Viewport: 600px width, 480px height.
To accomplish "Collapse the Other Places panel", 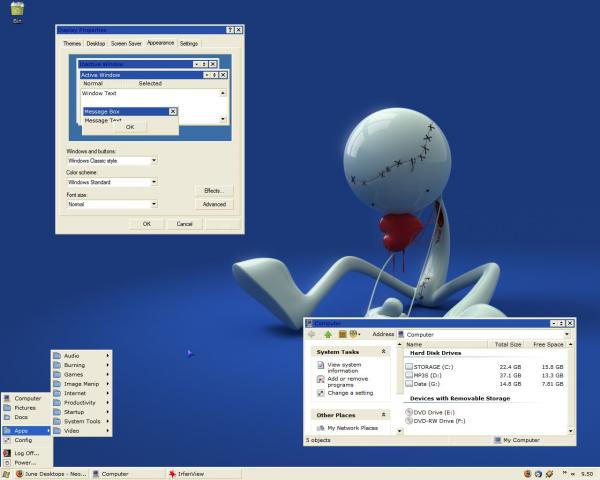I will [x=383, y=415].
